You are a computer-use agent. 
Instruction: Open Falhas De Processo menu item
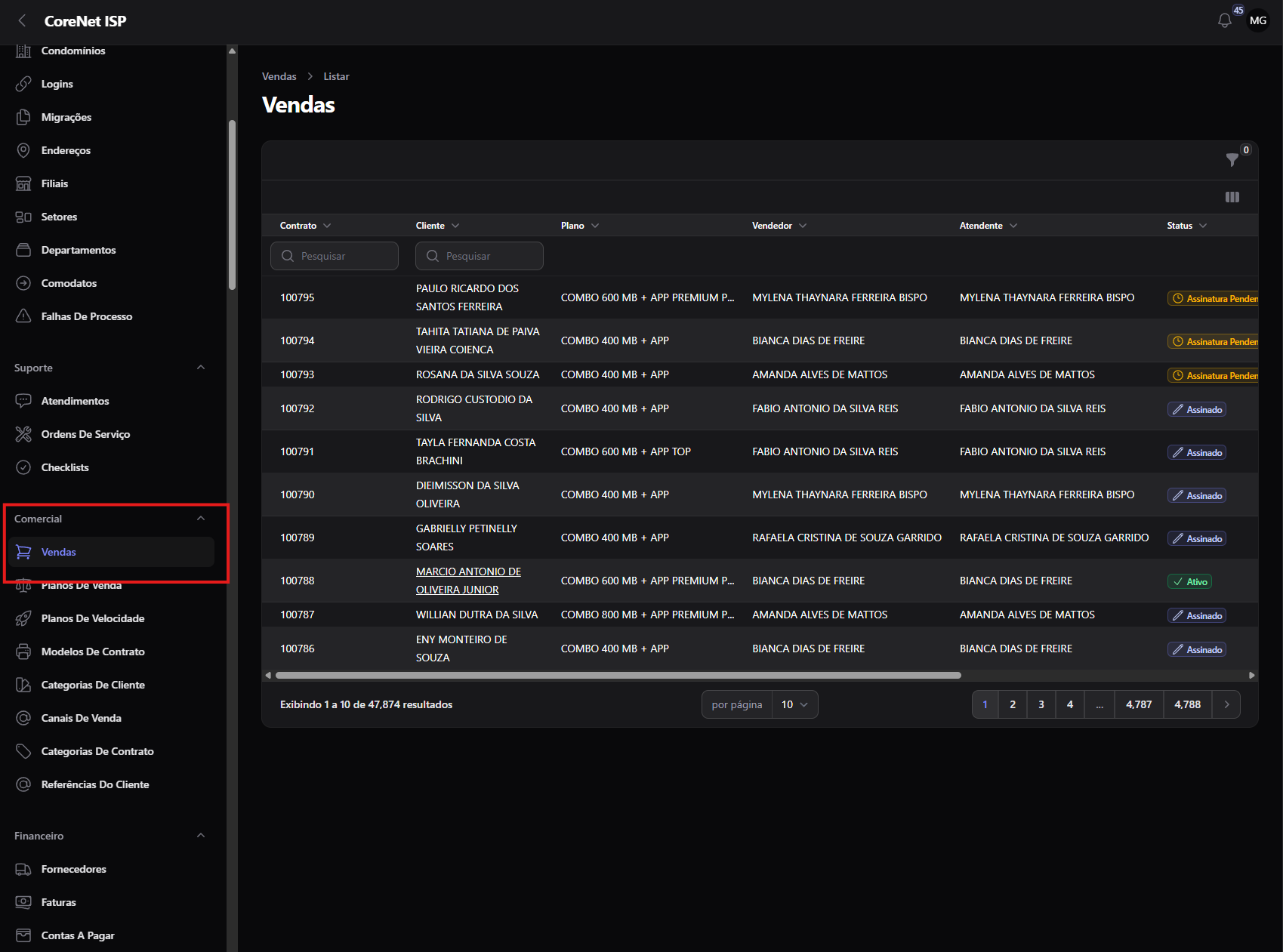pyautogui.click(x=87, y=316)
